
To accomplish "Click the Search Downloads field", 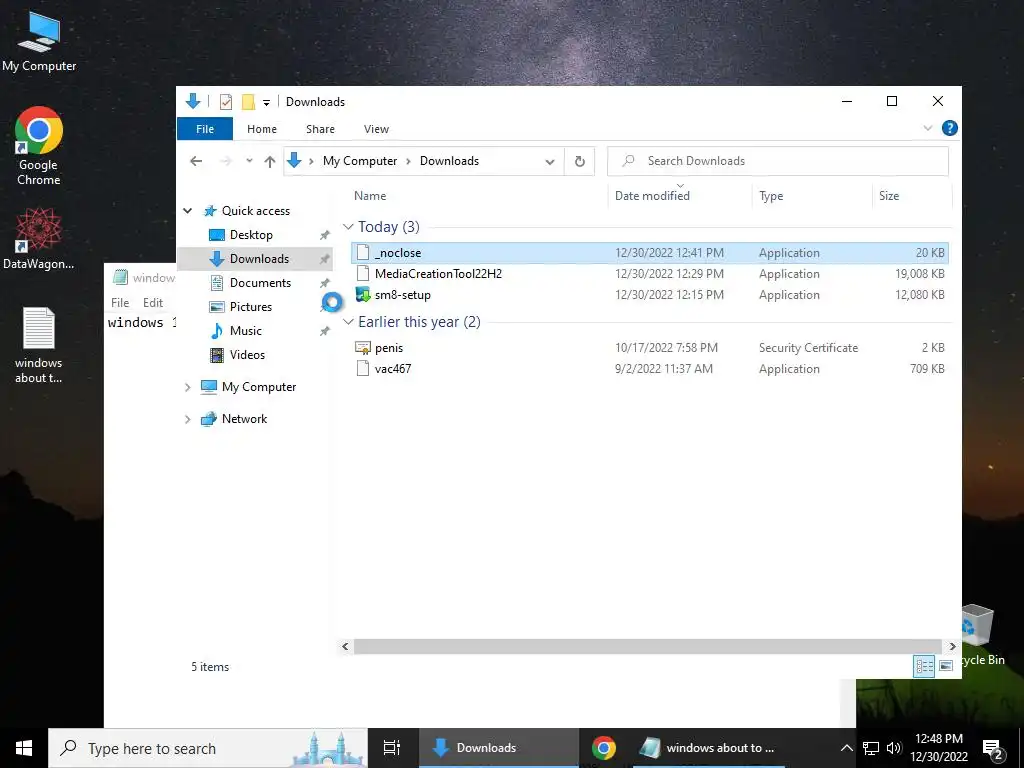I will click(778, 161).
